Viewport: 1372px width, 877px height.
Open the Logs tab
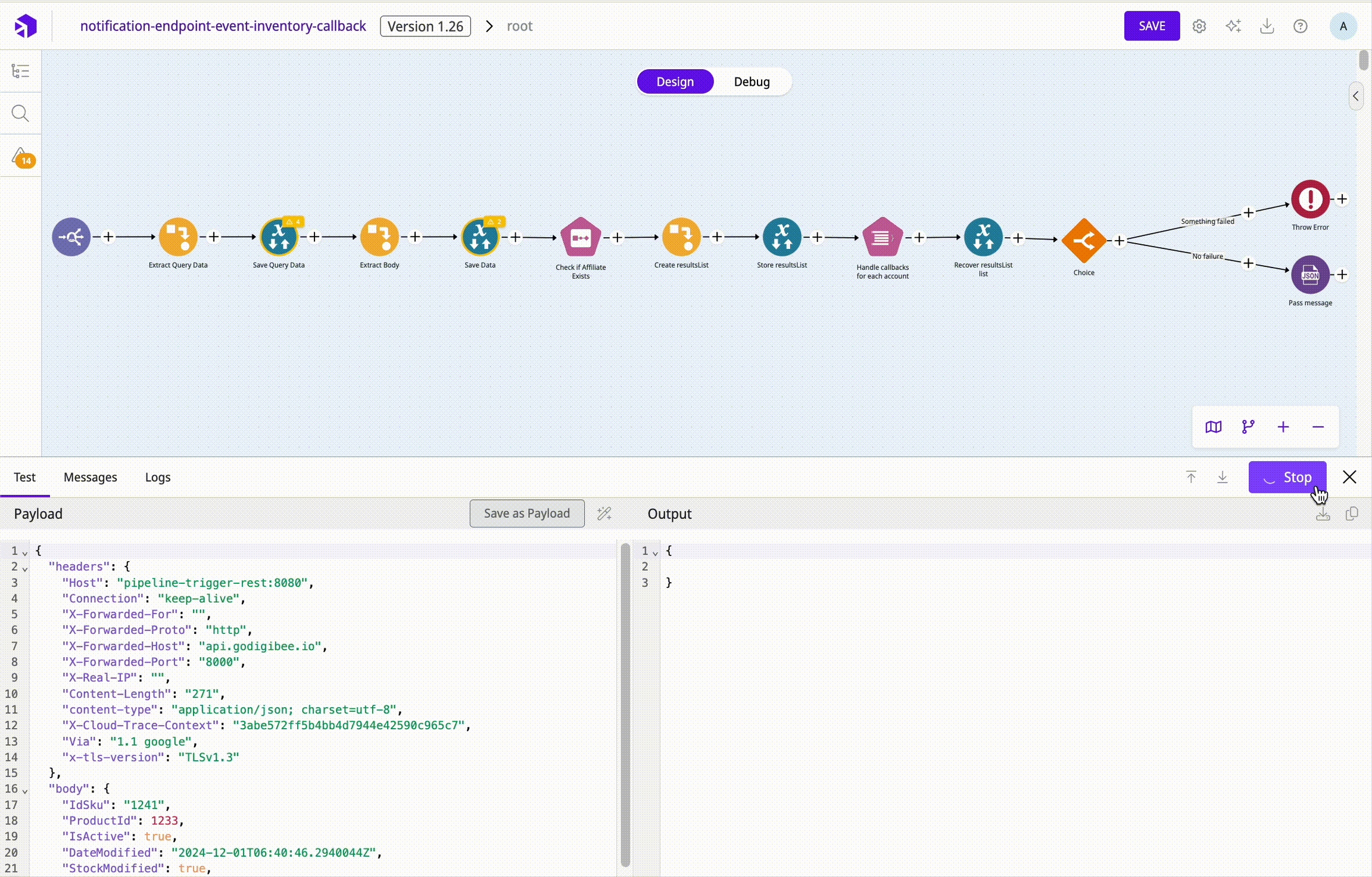157,477
